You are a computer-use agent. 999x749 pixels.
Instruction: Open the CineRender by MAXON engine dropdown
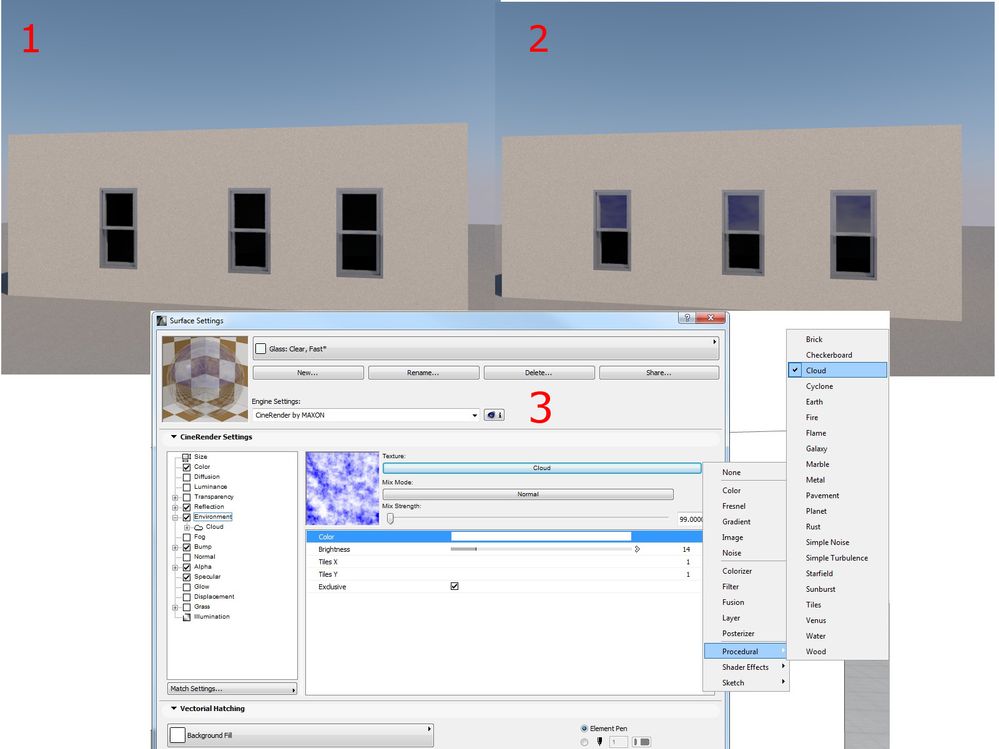point(366,415)
